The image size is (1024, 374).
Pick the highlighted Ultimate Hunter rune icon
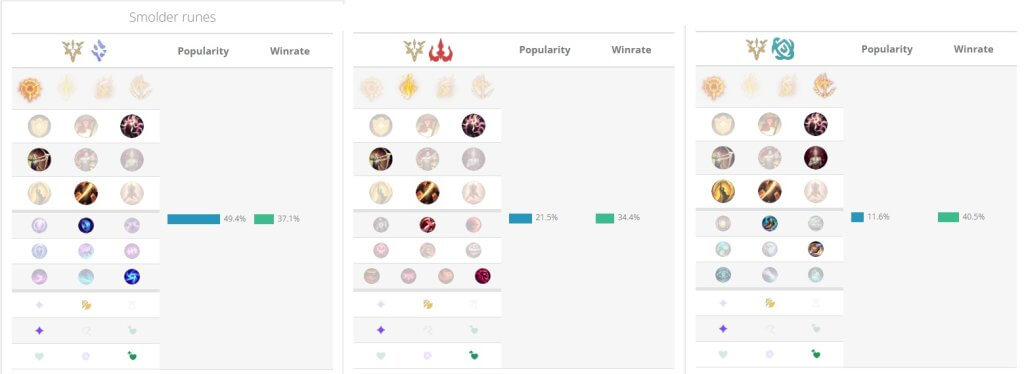(x=483, y=276)
